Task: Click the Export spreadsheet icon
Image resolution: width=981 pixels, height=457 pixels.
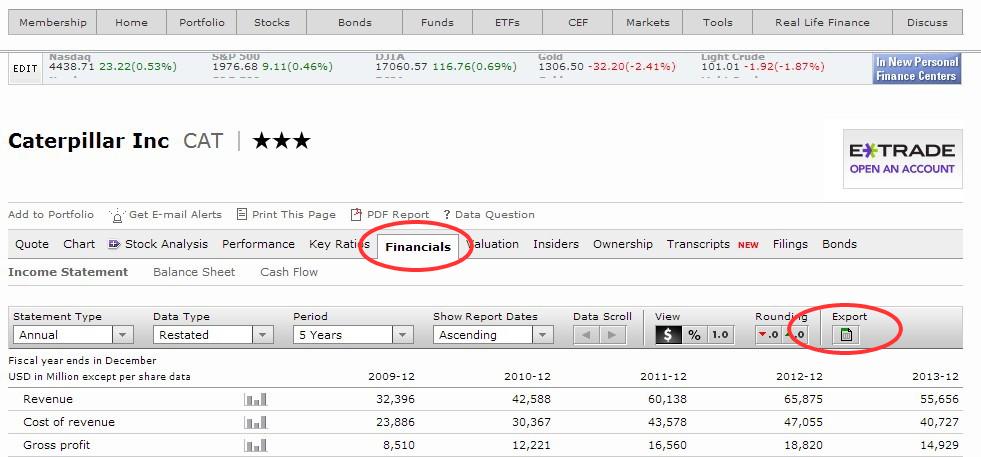Action: point(846,335)
